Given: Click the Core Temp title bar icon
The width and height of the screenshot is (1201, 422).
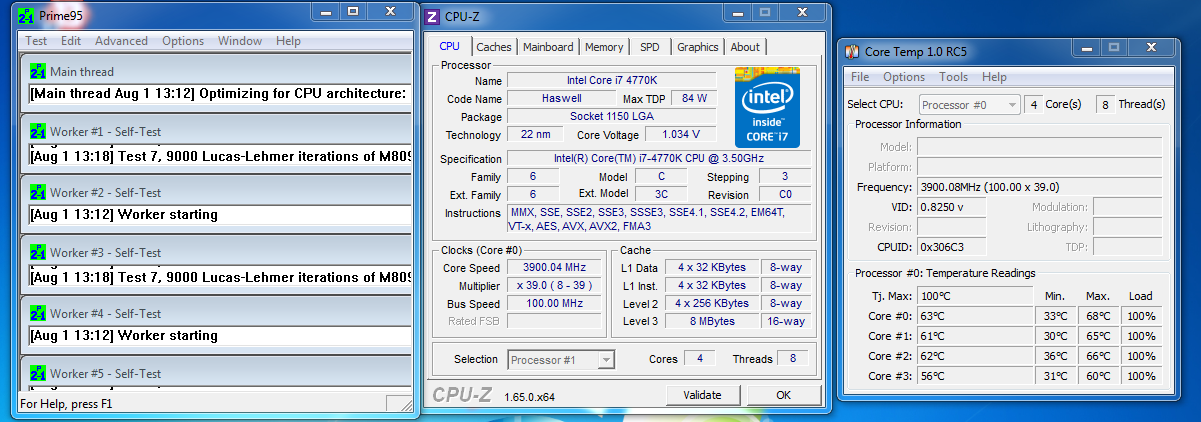Looking at the screenshot, I should tap(851, 51).
